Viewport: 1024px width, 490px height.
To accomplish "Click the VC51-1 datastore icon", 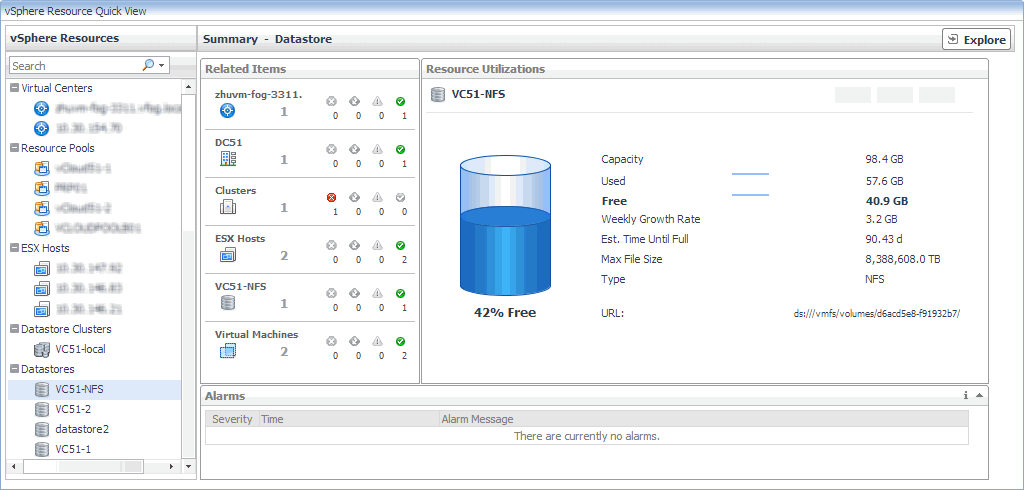I will click(x=42, y=449).
